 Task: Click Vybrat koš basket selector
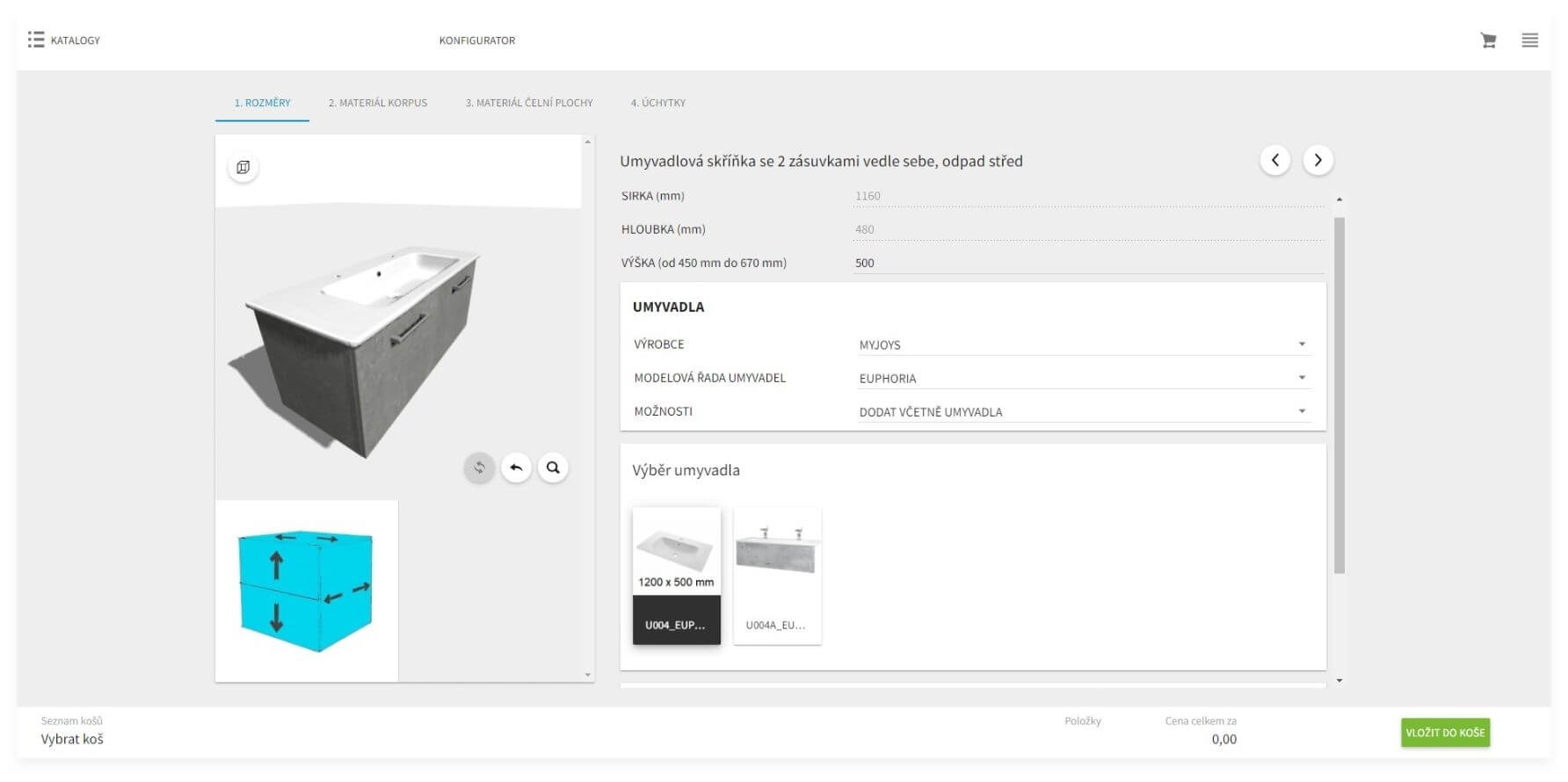point(72,739)
